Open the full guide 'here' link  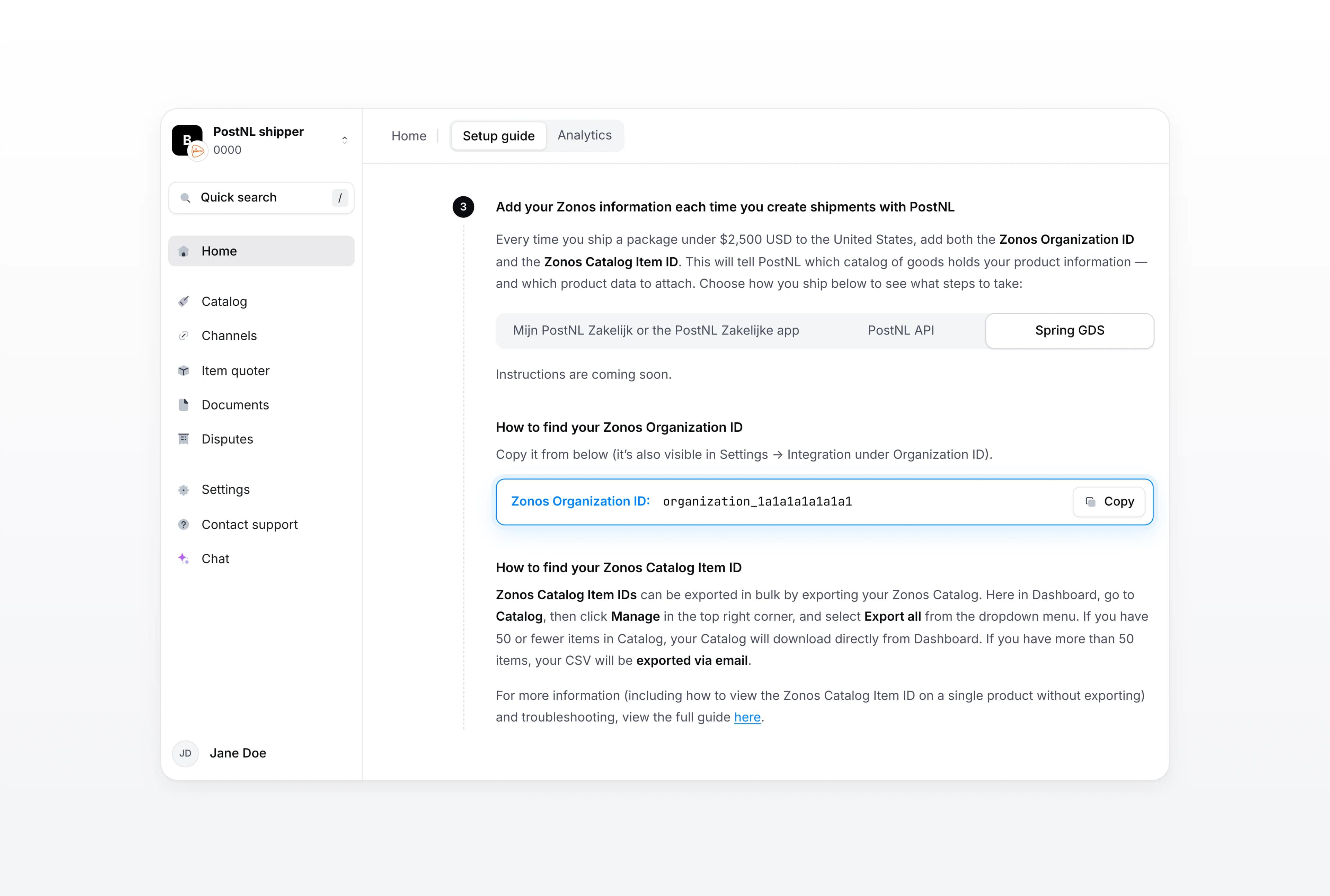[x=747, y=717]
